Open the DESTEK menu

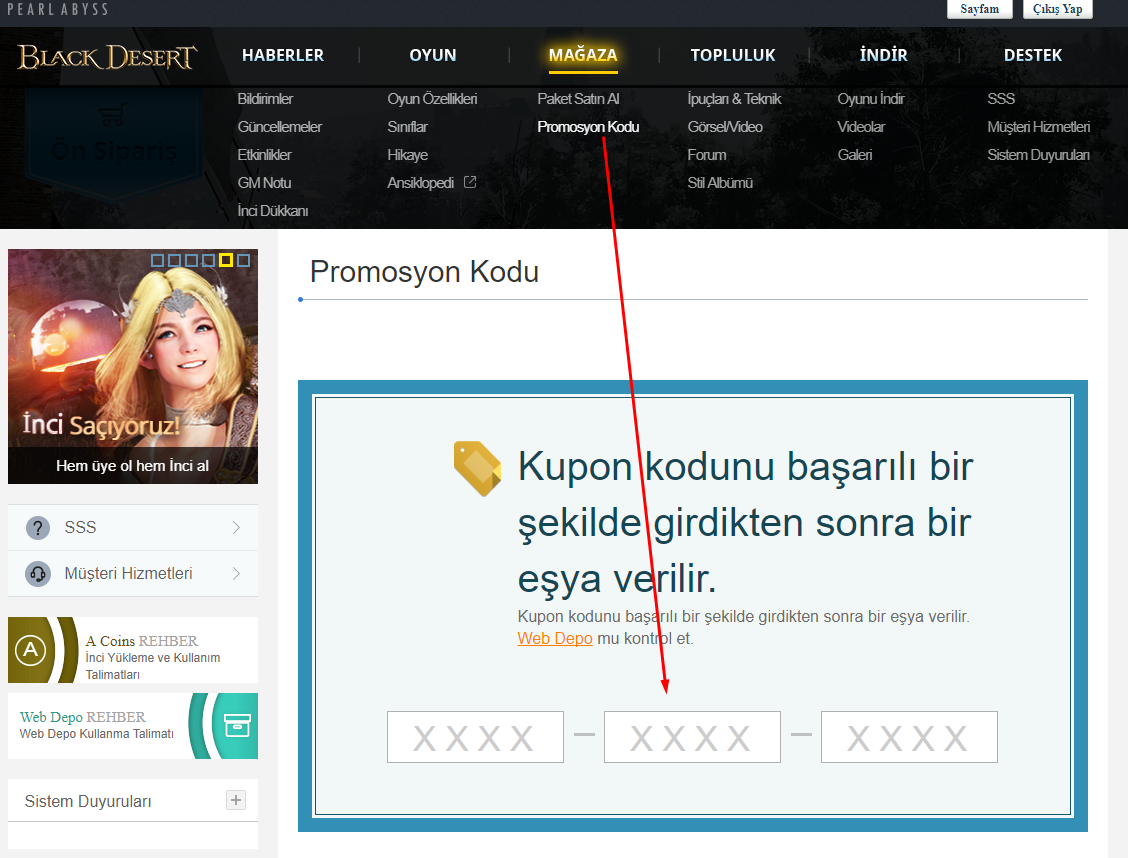[1032, 55]
